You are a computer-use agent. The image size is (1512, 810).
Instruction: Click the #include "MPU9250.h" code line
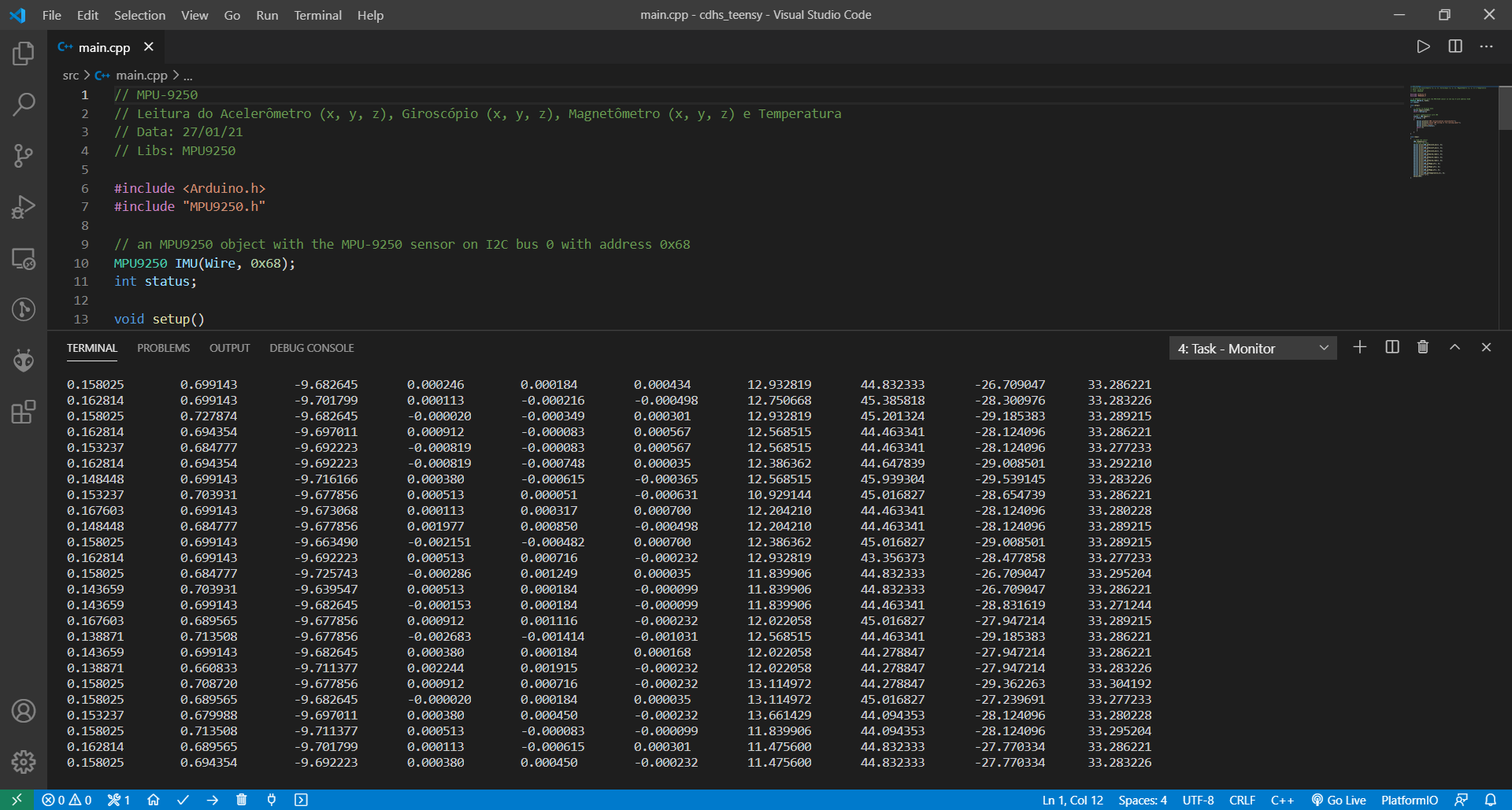(x=190, y=206)
